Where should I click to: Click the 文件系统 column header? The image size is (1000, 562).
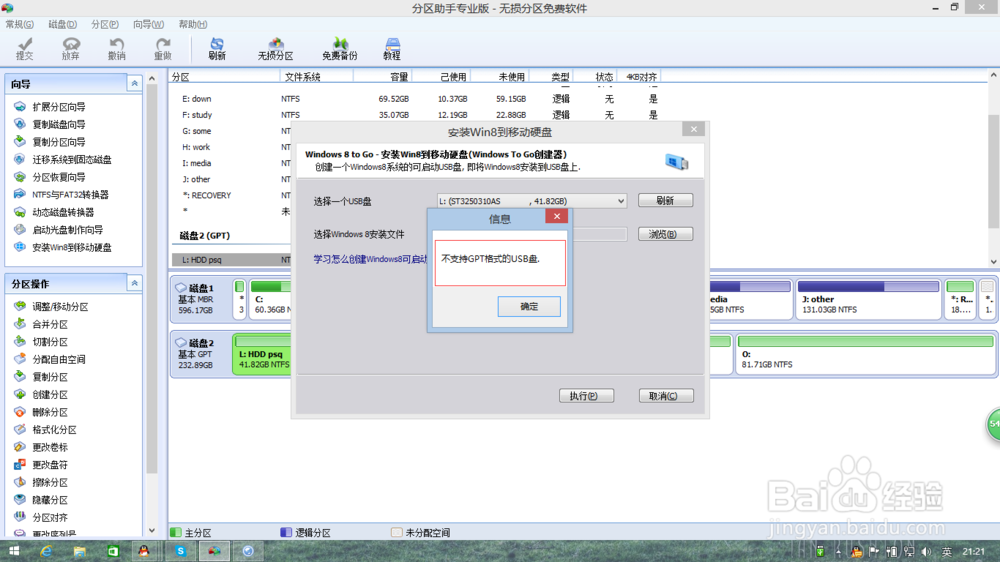316,77
